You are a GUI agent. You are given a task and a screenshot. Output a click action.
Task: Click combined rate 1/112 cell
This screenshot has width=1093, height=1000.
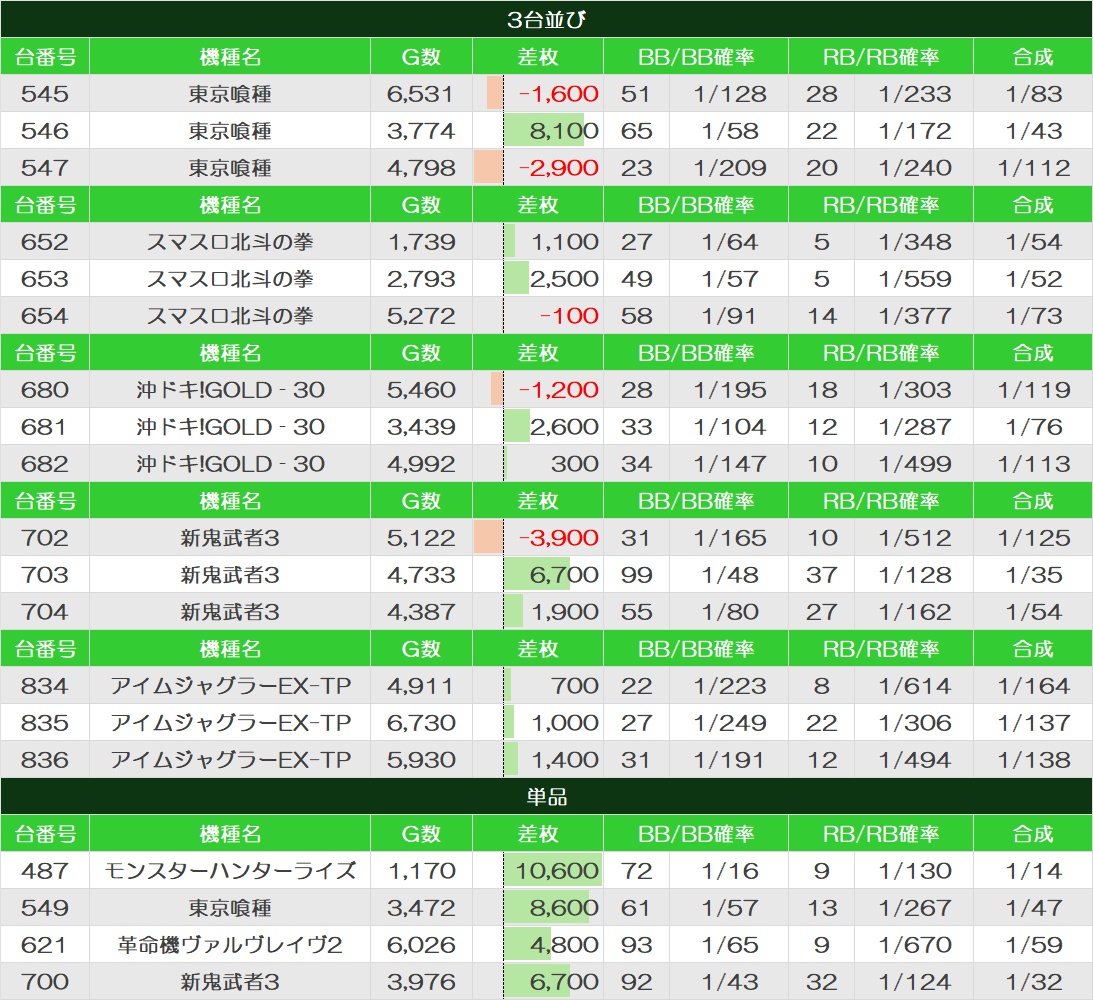(x=1033, y=167)
